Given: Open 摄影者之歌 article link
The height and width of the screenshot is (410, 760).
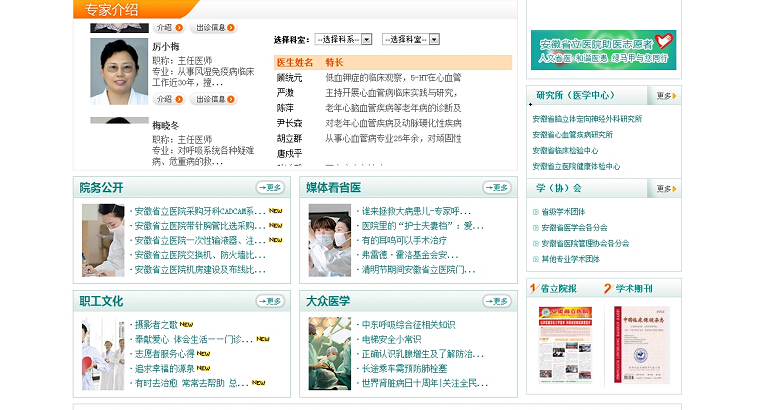Looking at the screenshot, I should point(156,325).
